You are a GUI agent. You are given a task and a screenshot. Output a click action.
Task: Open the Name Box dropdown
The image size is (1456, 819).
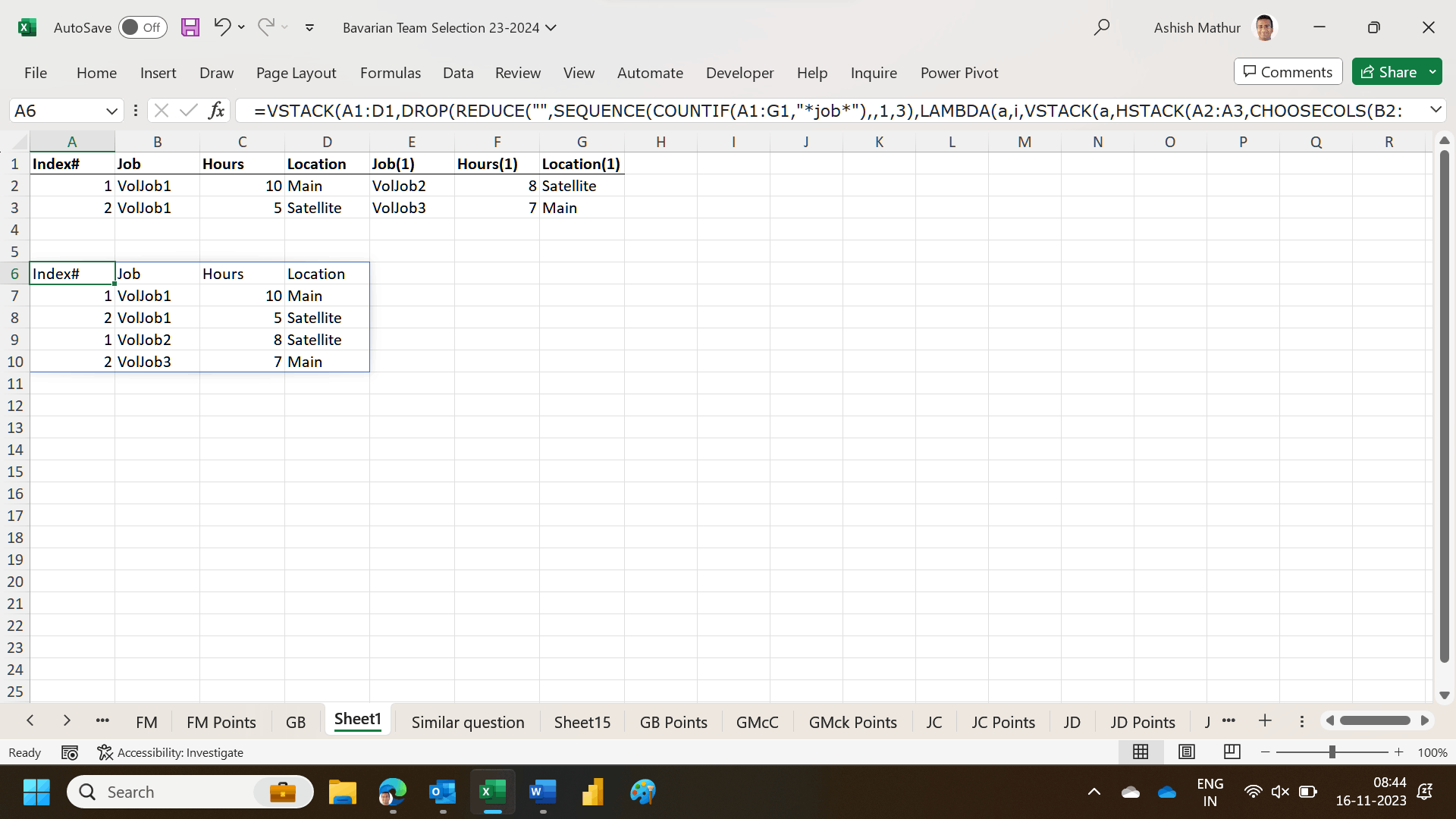coord(112,111)
